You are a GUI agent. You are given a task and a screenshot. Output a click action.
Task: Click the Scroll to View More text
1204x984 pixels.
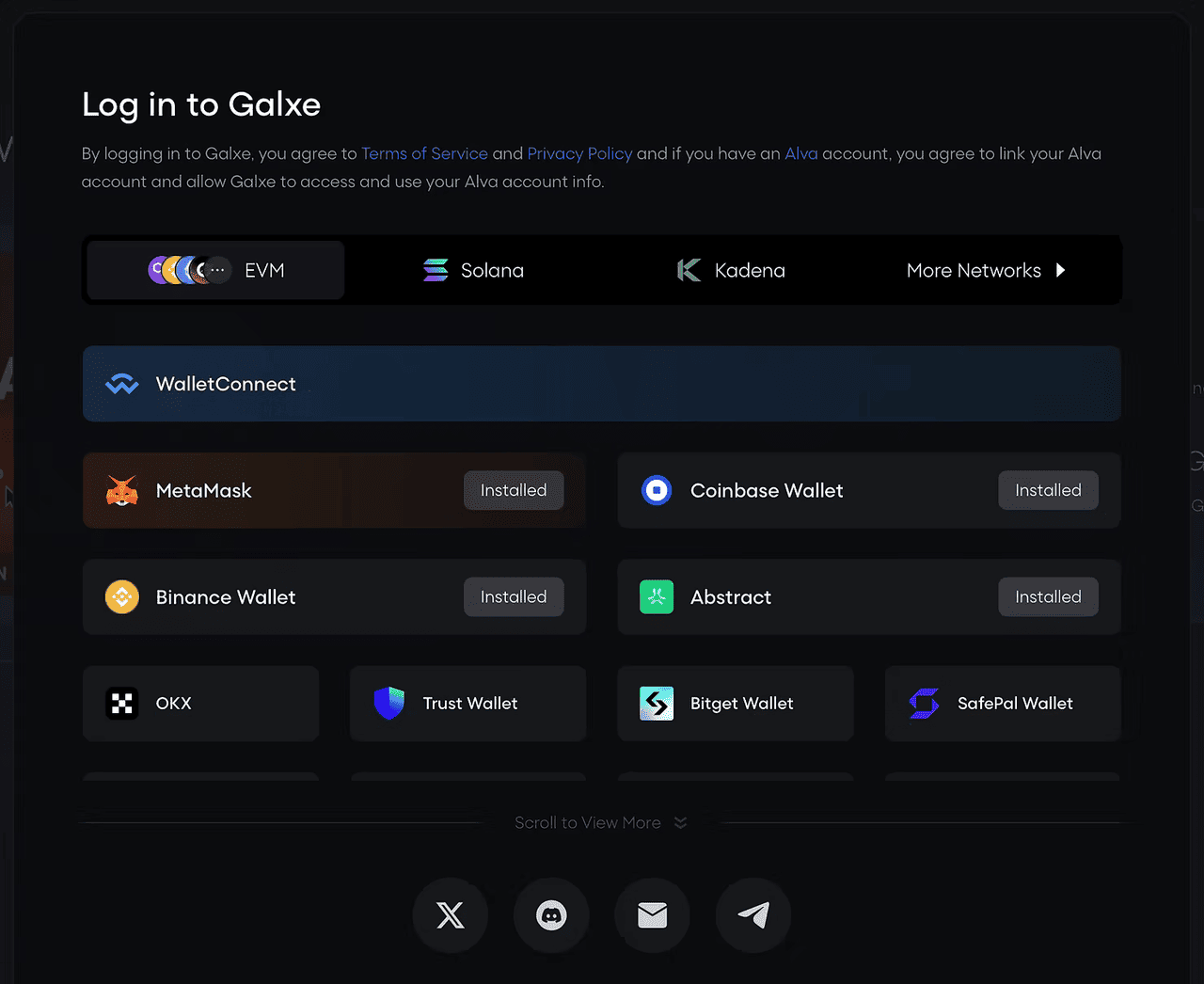coord(588,822)
